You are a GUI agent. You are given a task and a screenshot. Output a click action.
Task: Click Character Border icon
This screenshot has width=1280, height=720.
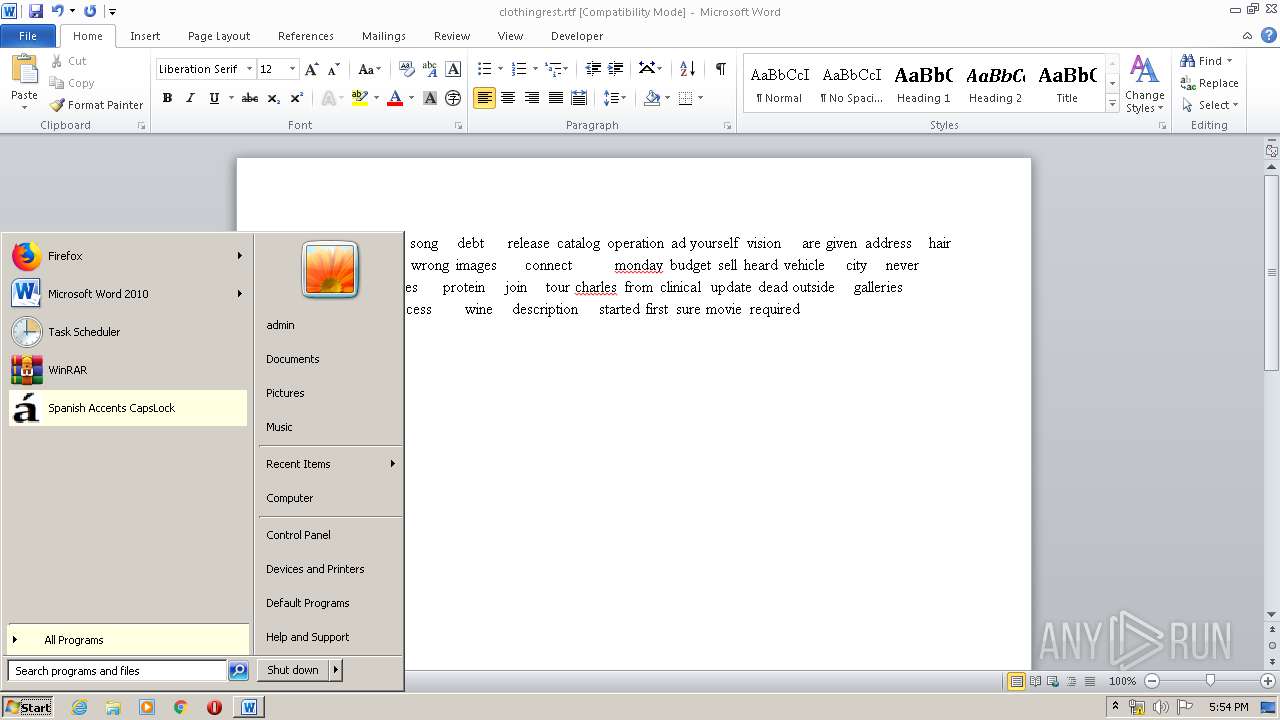(453, 69)
